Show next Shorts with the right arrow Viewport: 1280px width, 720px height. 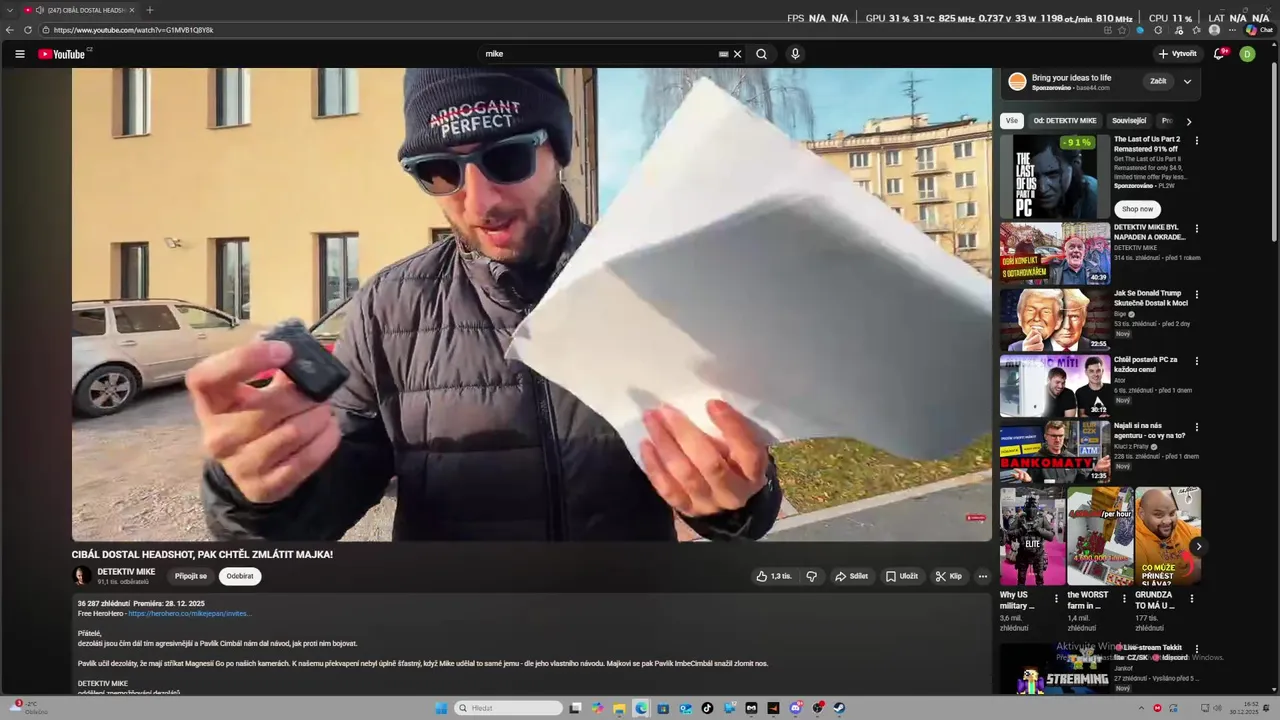(x=1198, y=546)
